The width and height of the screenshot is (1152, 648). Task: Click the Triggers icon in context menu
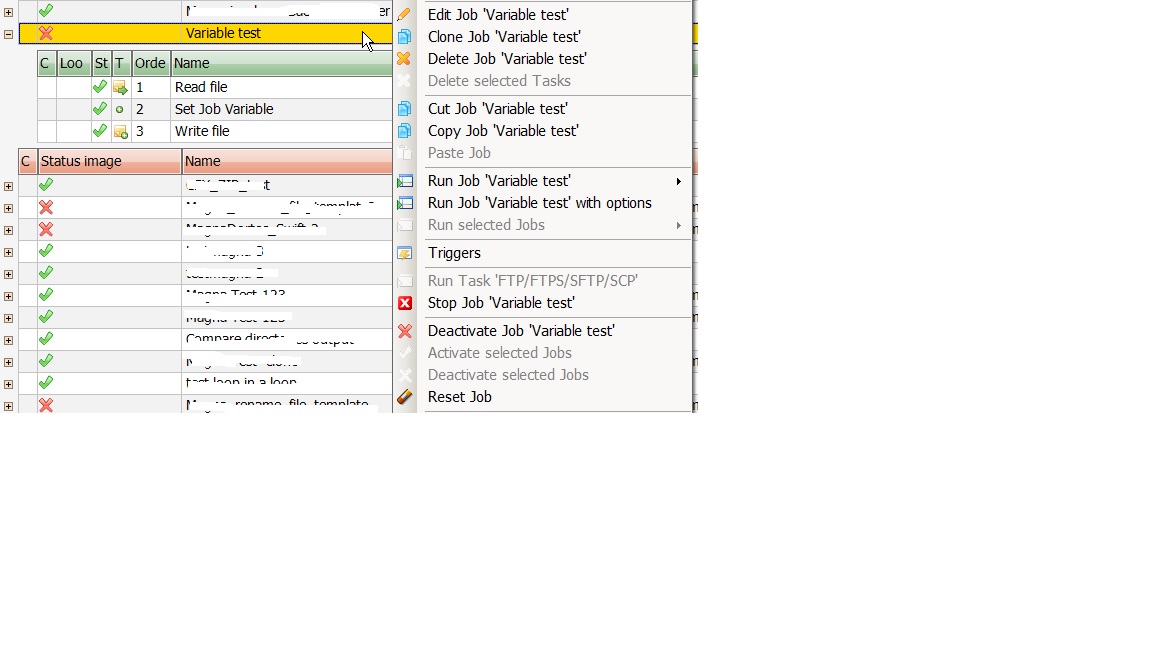(405, 253)
